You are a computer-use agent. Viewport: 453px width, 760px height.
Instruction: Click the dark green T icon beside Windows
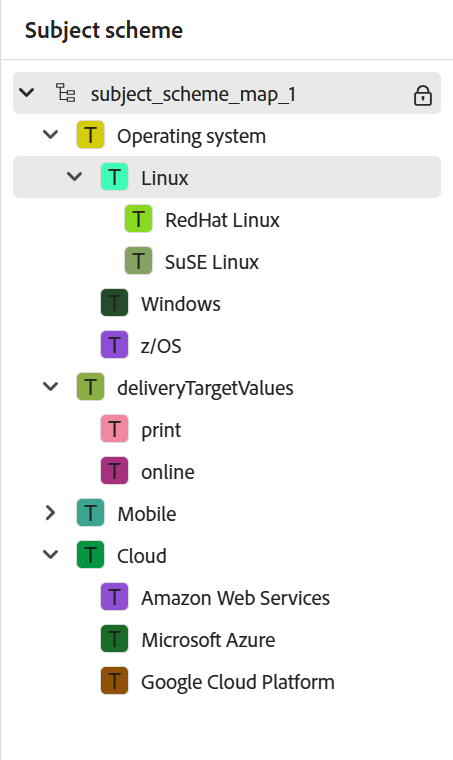pos(114,303)
